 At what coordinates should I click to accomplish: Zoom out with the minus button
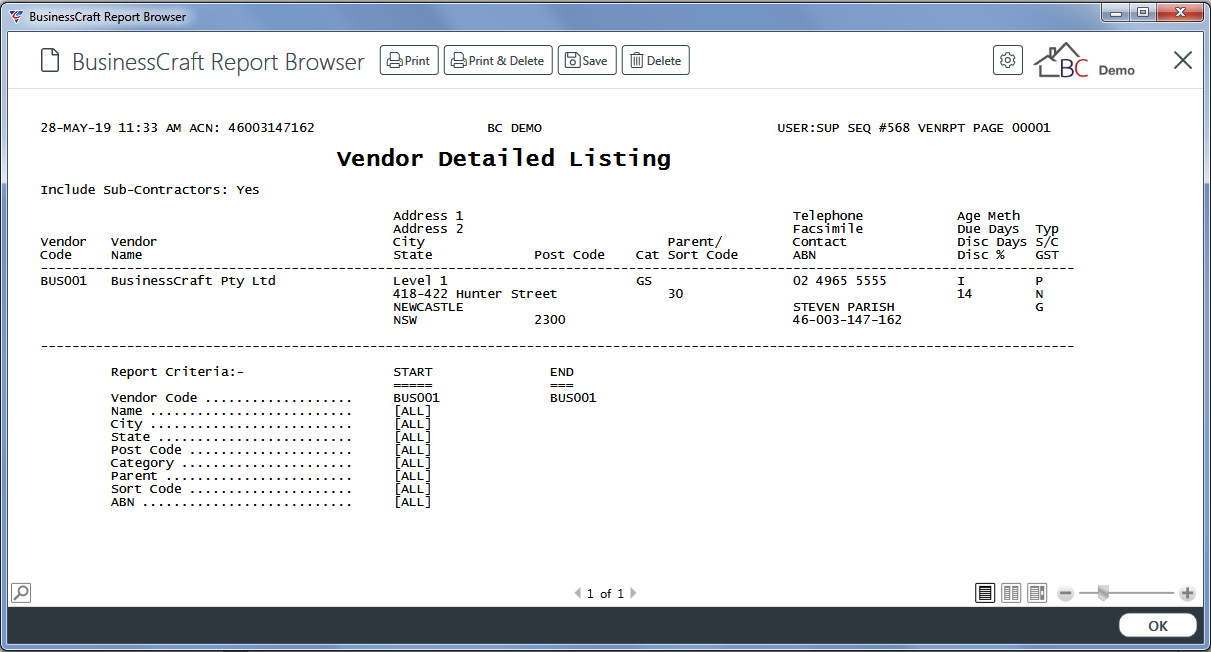tap(1066, 593)
